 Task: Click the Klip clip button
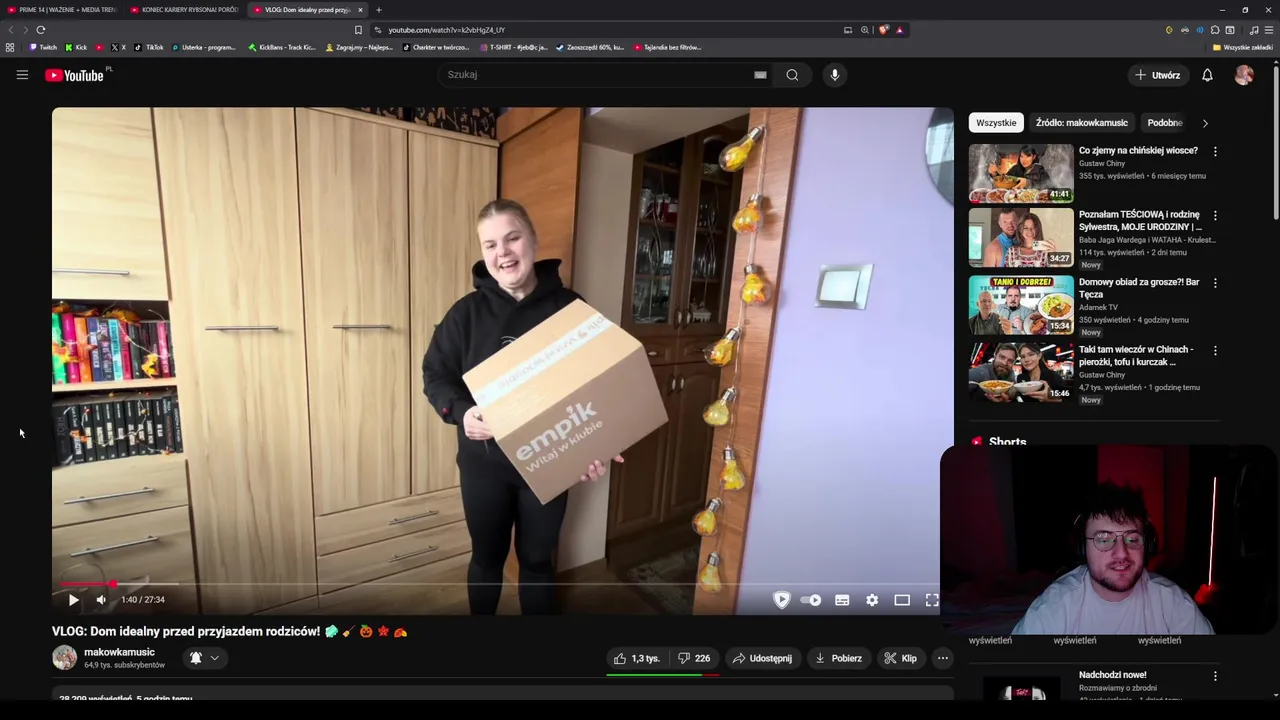pyautogui.click(x=900, y=658)
